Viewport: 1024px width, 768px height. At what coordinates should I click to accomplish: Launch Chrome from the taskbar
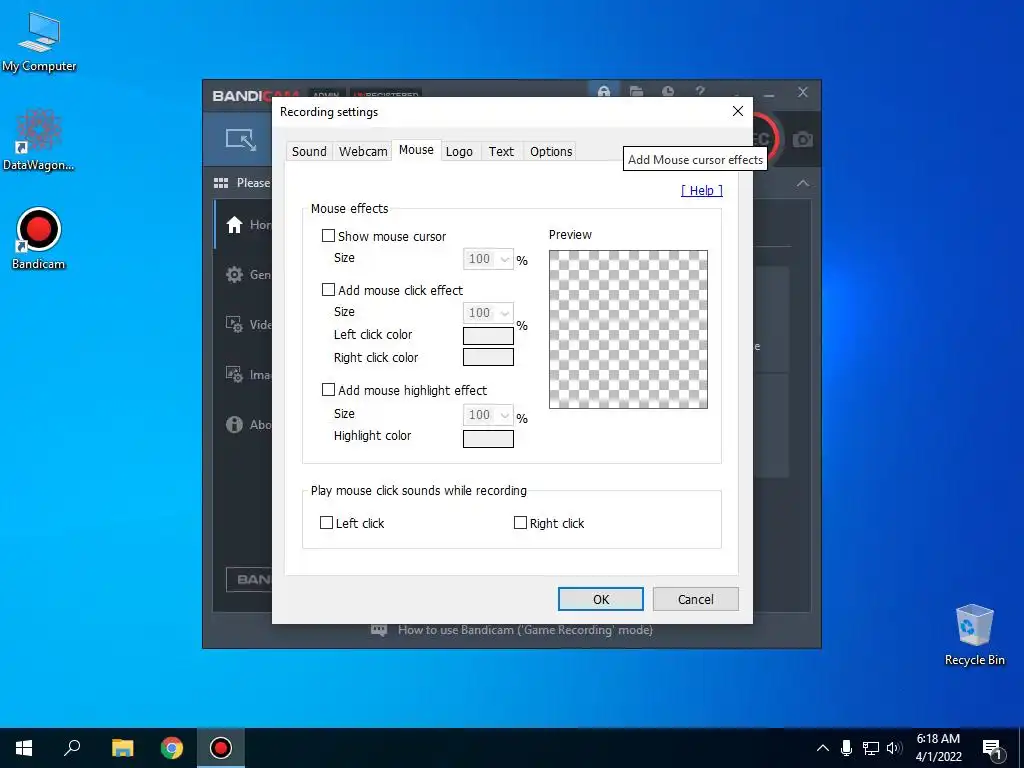[x=172, y=748]
